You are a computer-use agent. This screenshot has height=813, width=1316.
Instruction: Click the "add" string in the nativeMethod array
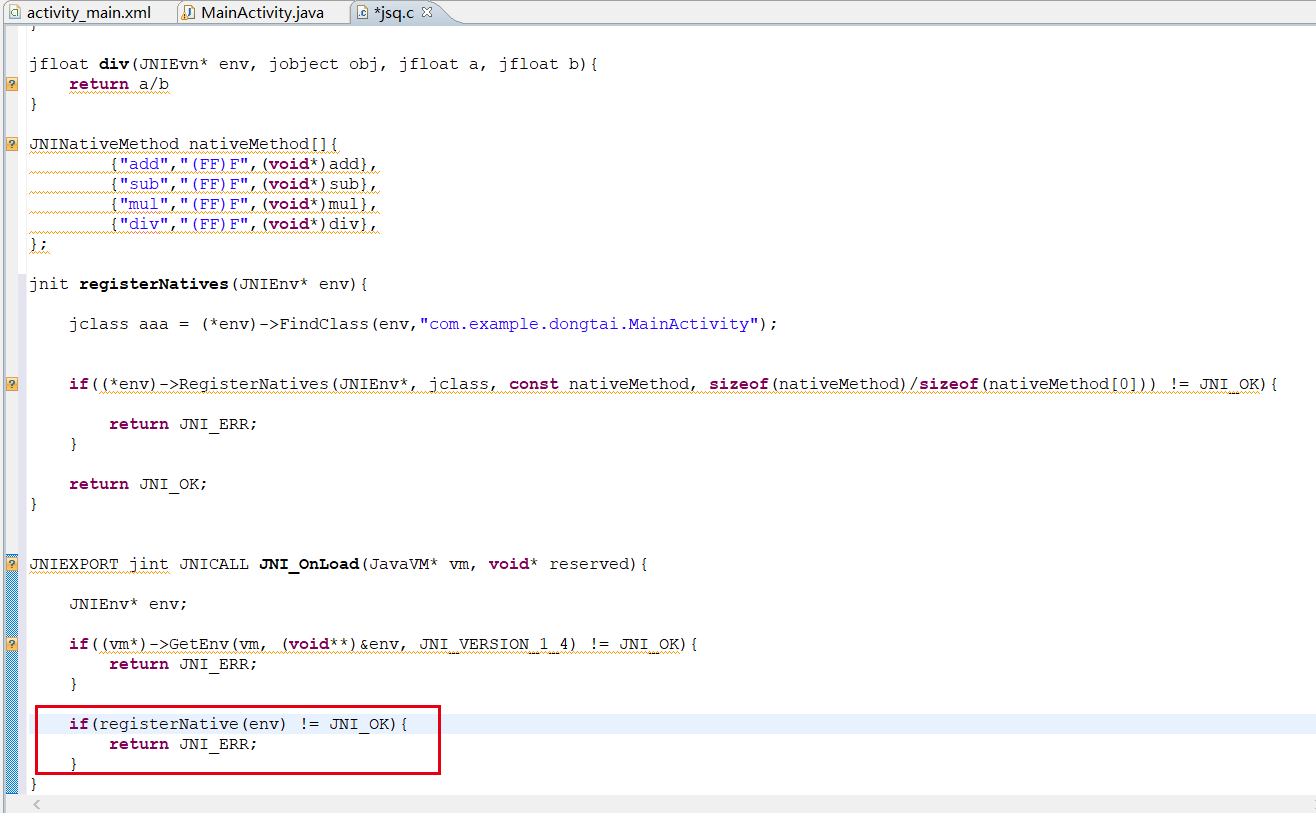144,164
